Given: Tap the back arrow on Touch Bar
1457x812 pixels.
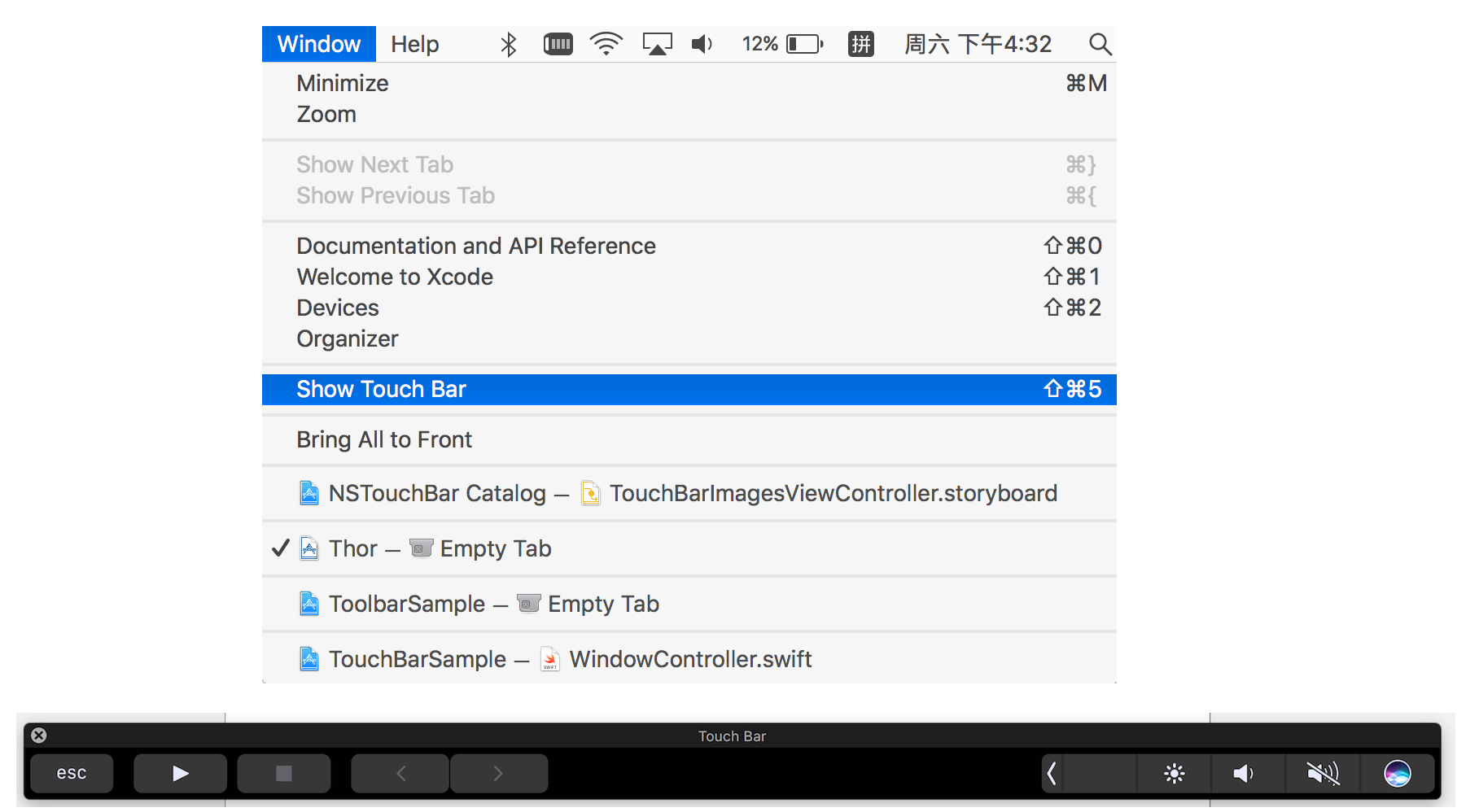Looking at the screenshot, I should [400, 773].
